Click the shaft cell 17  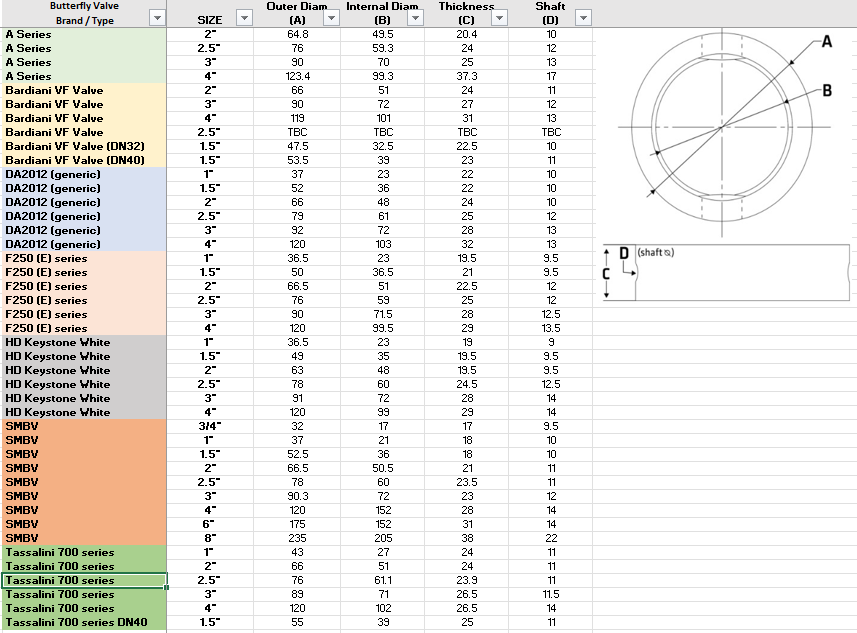point(551,76)
